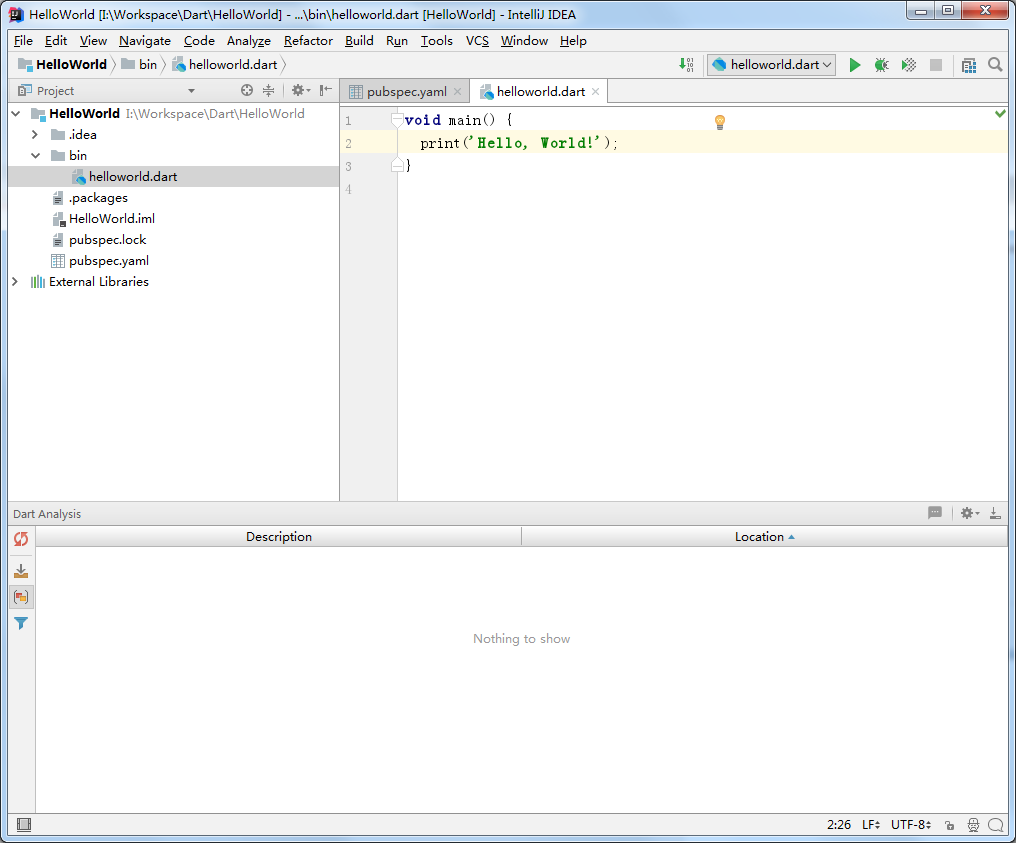Toggle file read-only lock icon in status bar

tap(949, 825)
